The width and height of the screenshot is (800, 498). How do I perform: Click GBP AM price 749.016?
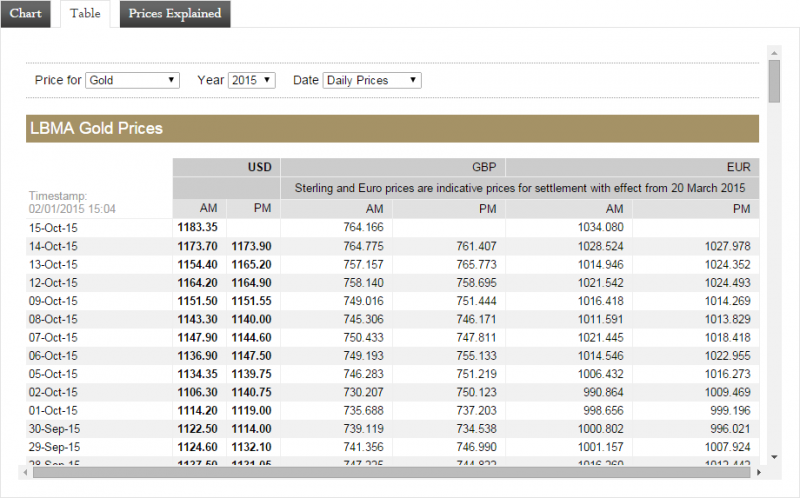click(363, 301)
